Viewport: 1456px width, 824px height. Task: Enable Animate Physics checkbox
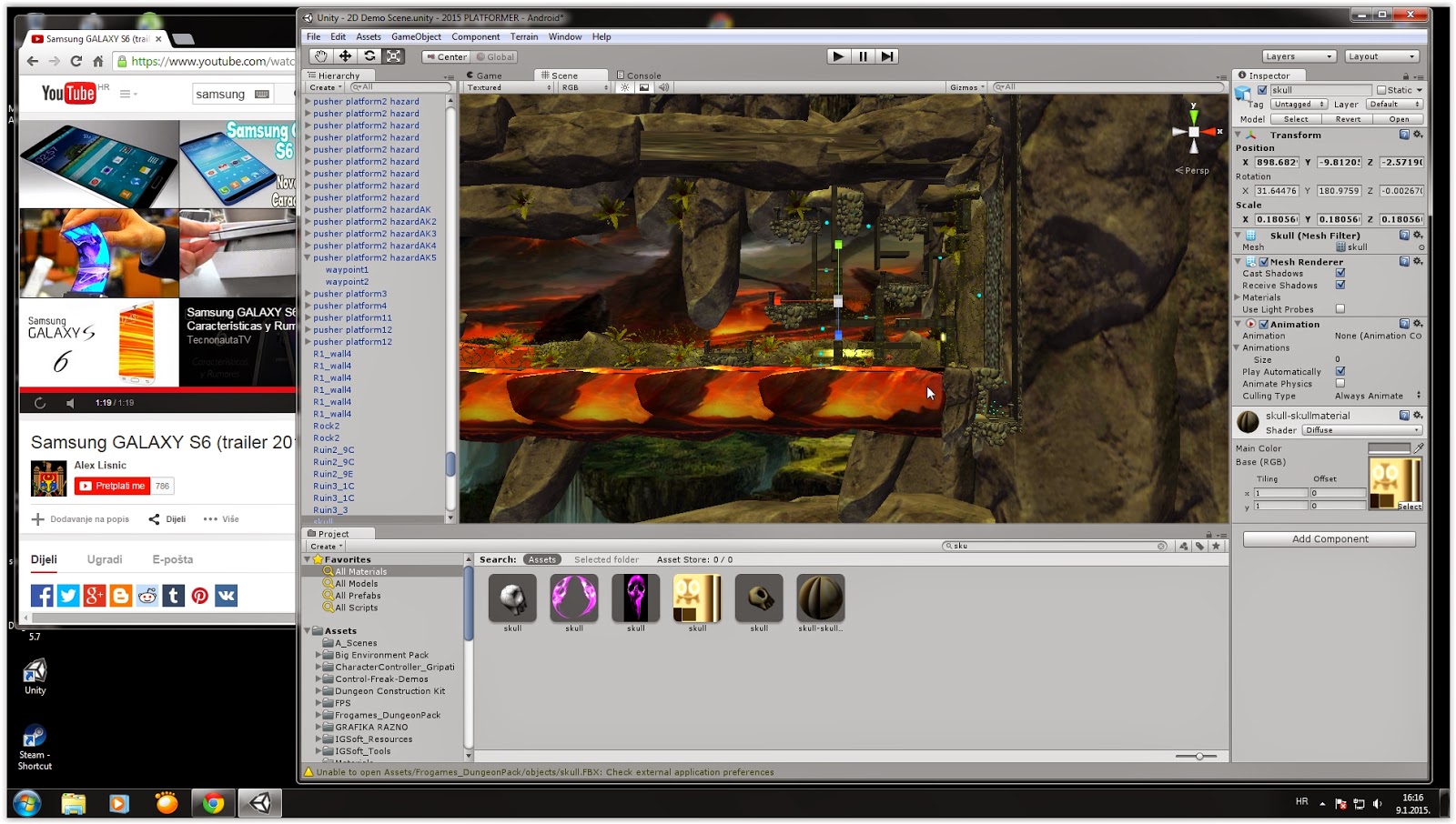[1340, 383]
